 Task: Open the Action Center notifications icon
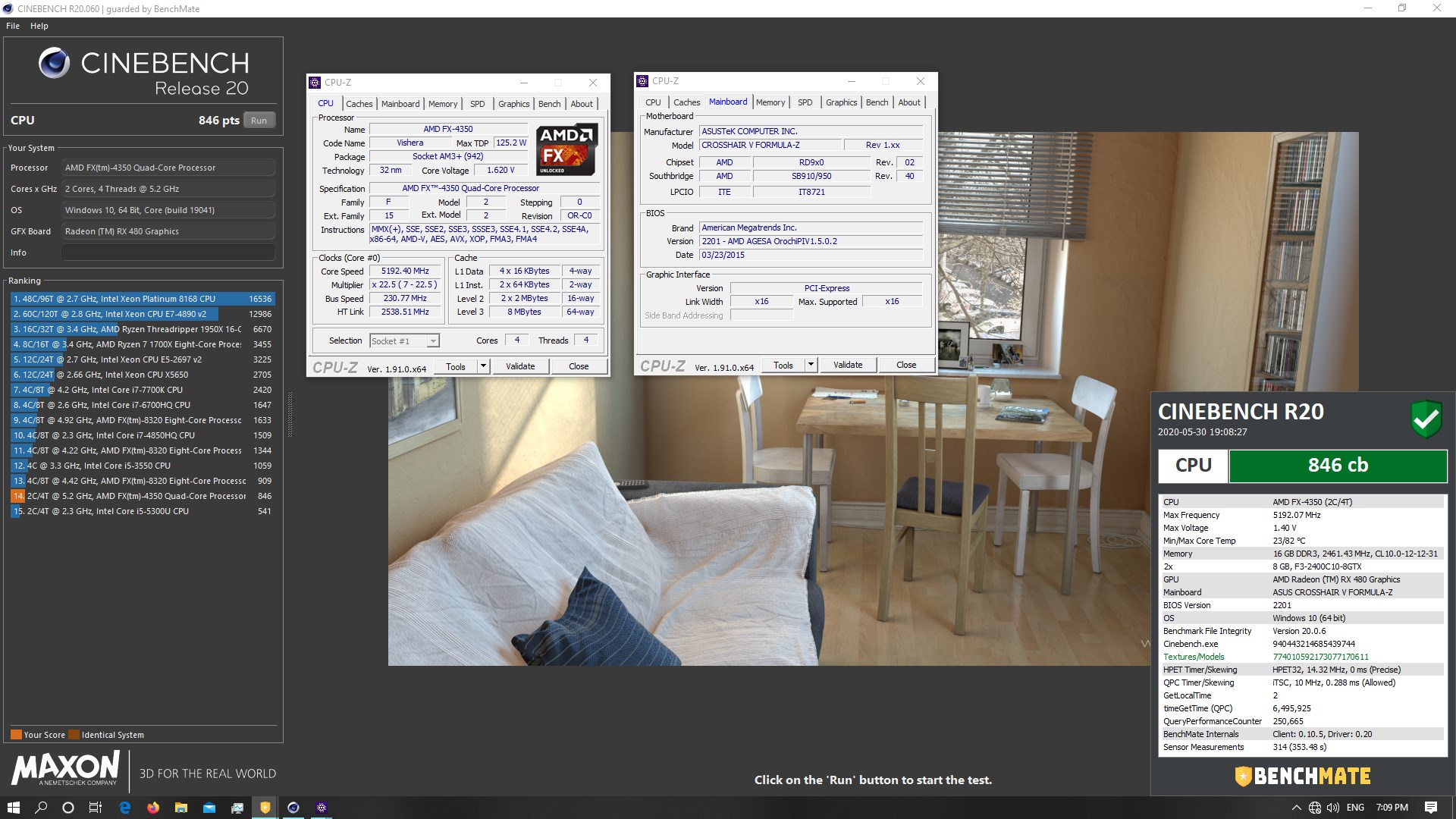pos(1431,808)
